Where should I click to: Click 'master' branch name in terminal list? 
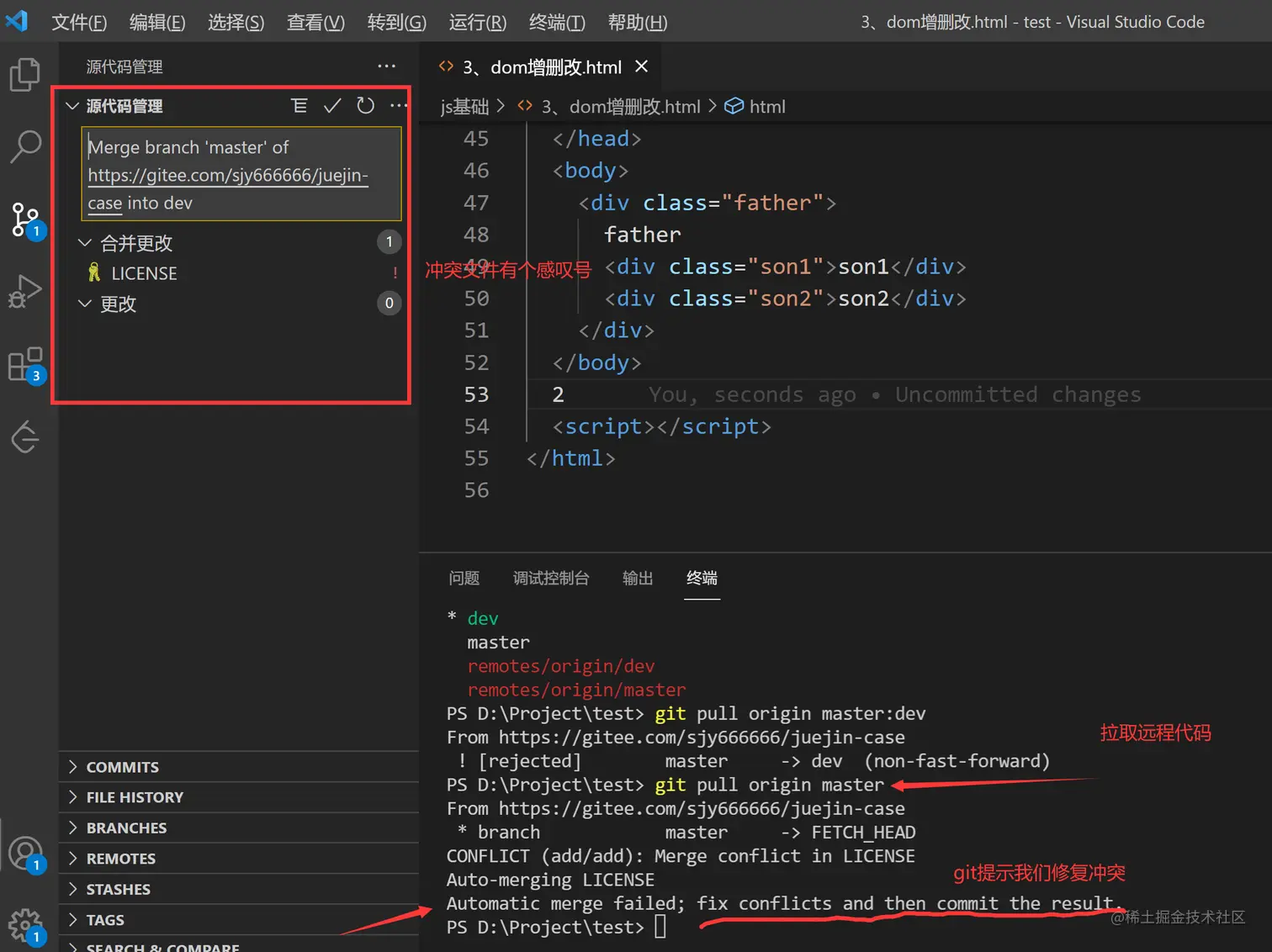tap(498, 643)
